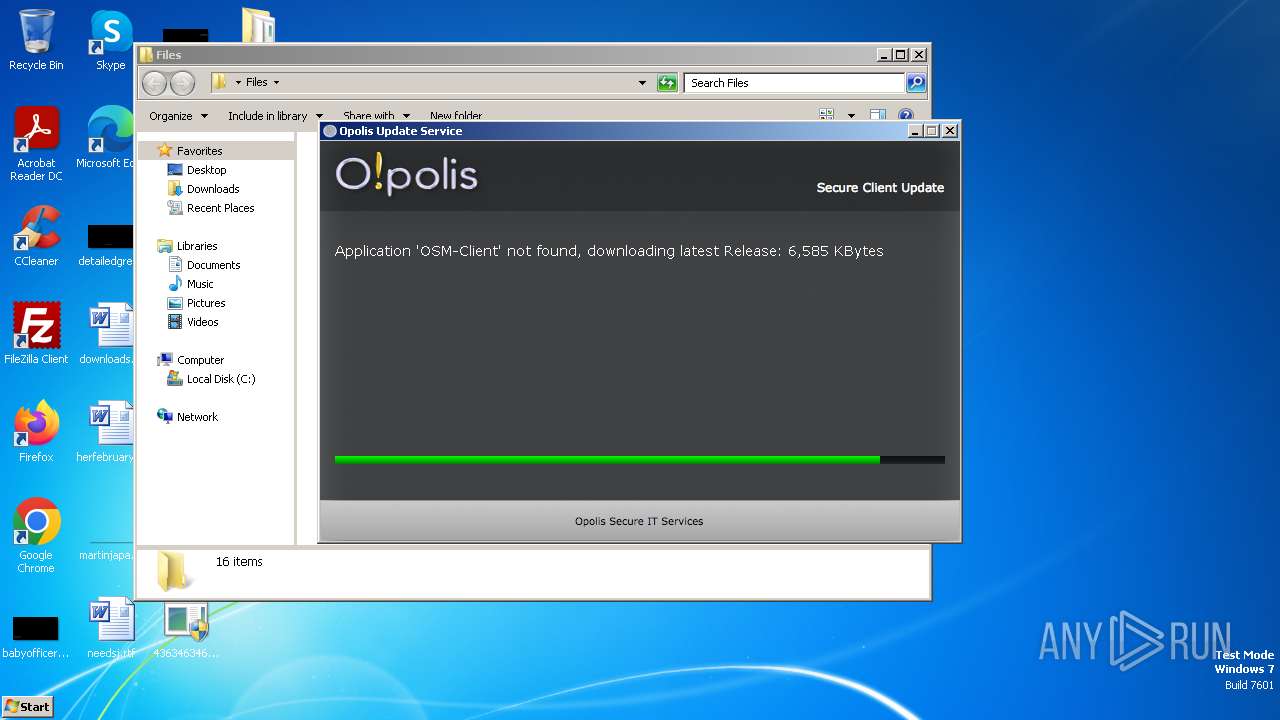Open the Organize menu

click(178, 116)
